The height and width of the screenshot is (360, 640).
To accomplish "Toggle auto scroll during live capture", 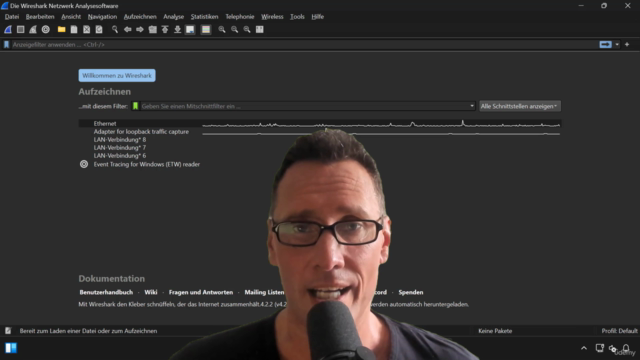I will (190, 29).
